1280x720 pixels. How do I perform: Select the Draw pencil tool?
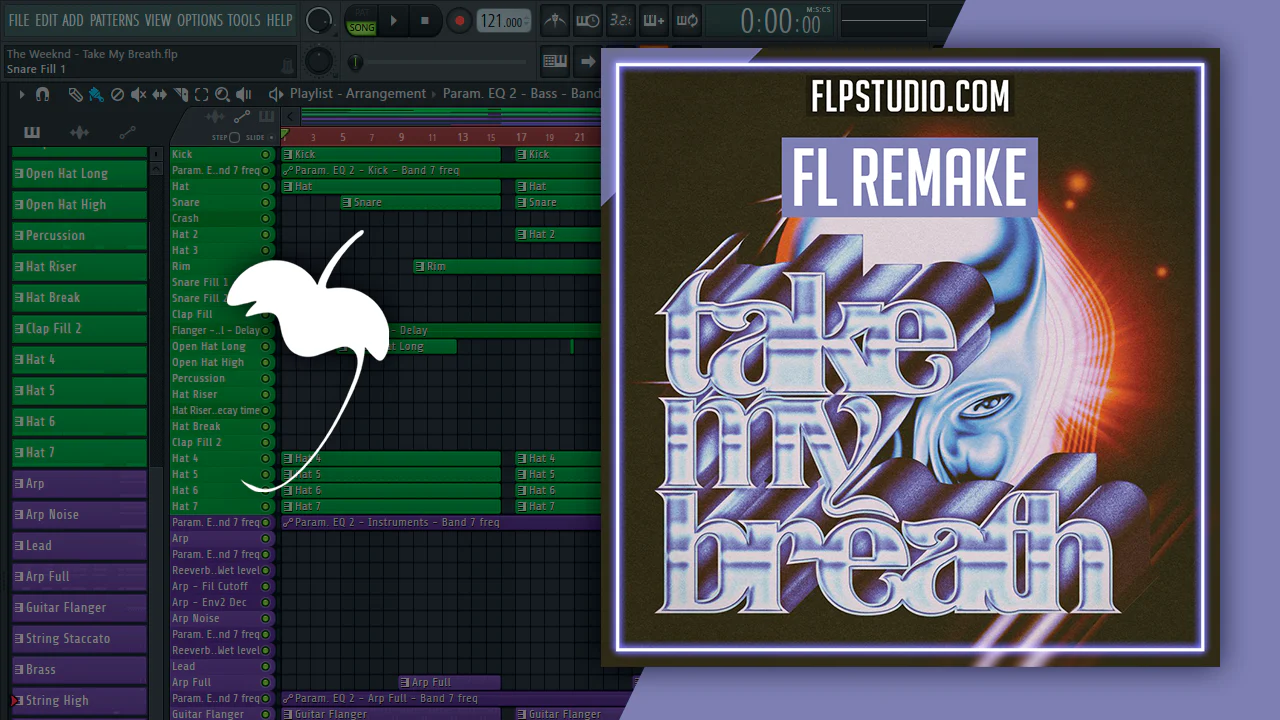click(75, 94)
